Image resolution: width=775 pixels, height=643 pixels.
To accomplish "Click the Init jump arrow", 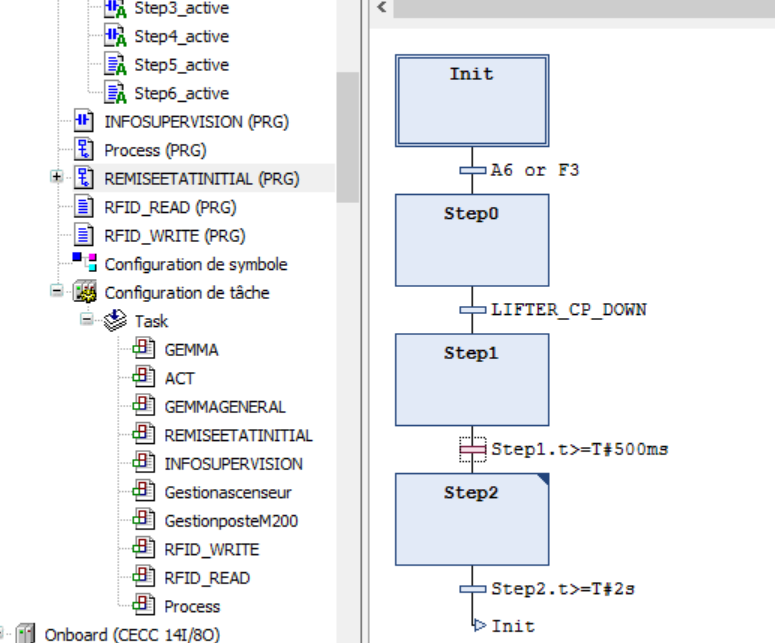I will coord(479,626).
